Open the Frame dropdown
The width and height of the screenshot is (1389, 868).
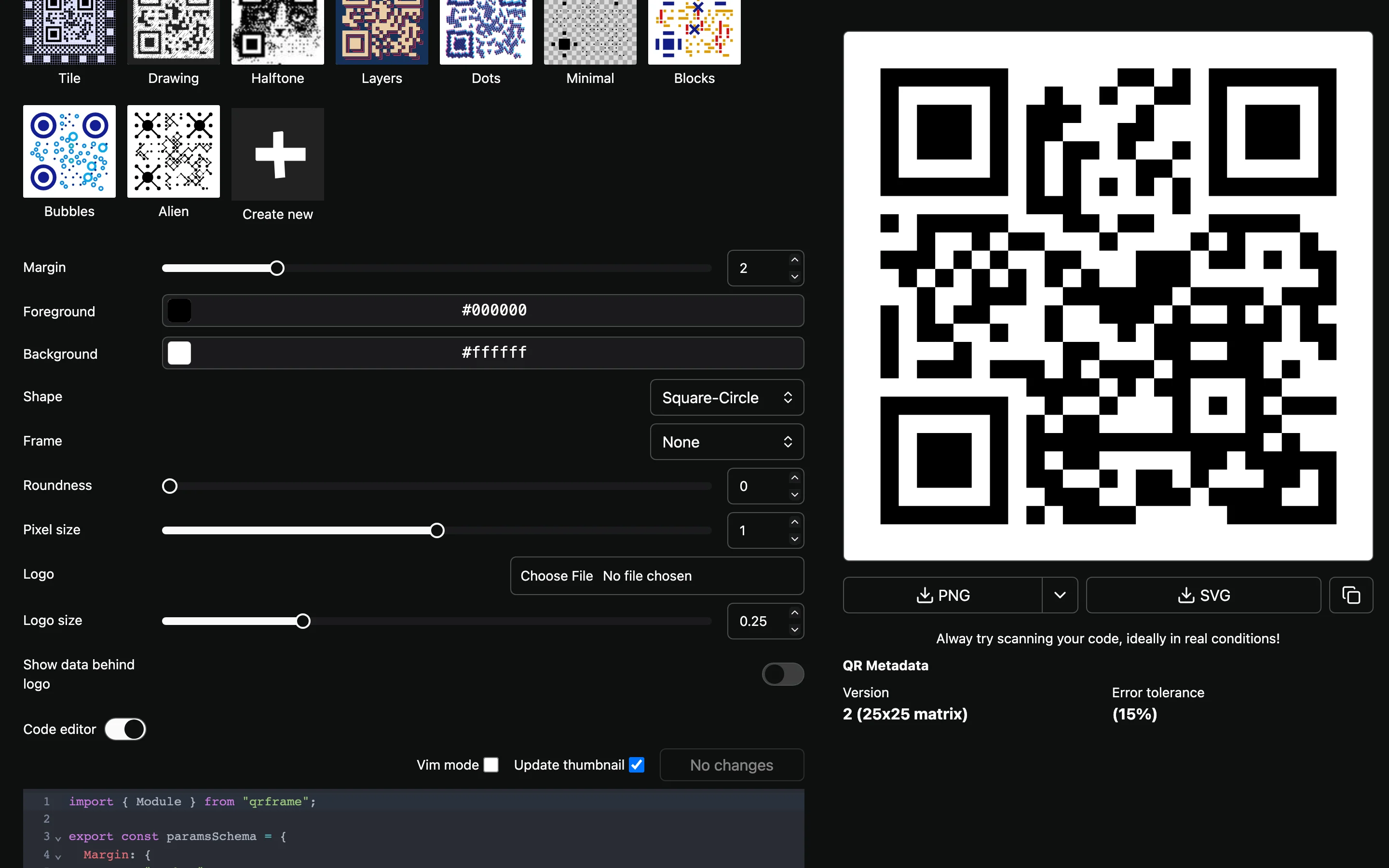click(727, 442)
